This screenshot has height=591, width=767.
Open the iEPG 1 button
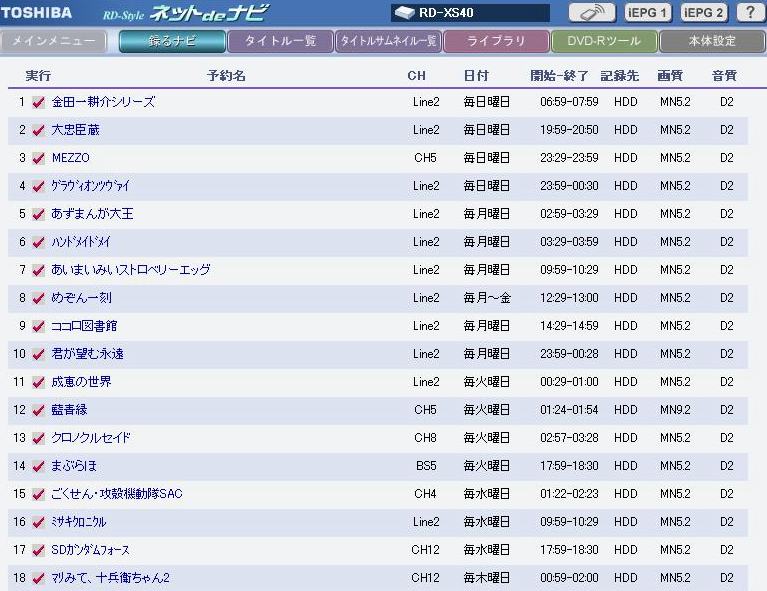point(648,13)
